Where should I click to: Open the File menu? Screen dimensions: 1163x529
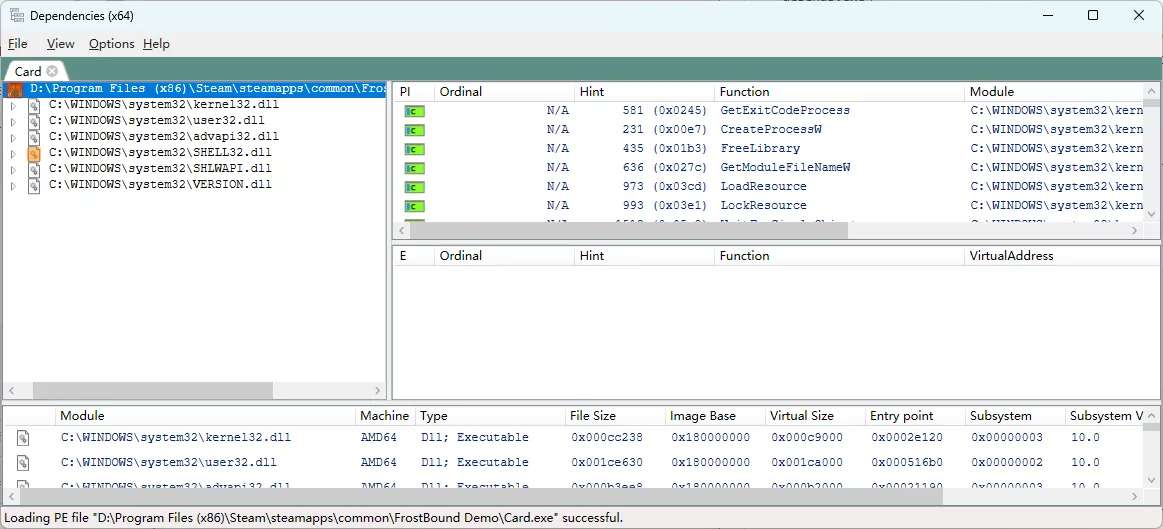pos(18,44)
